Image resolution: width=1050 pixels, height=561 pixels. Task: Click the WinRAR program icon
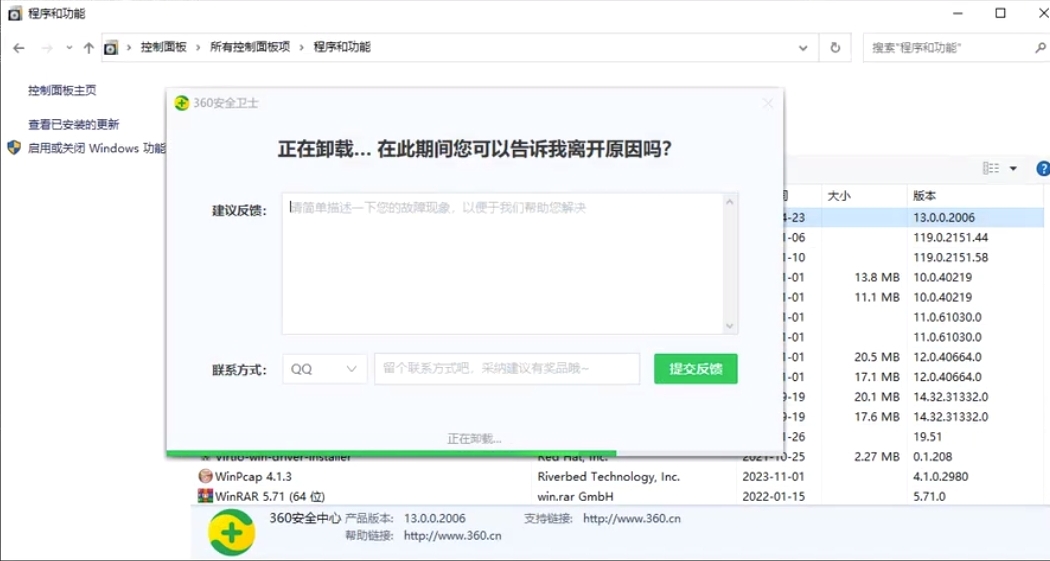(x=205, y=496)
